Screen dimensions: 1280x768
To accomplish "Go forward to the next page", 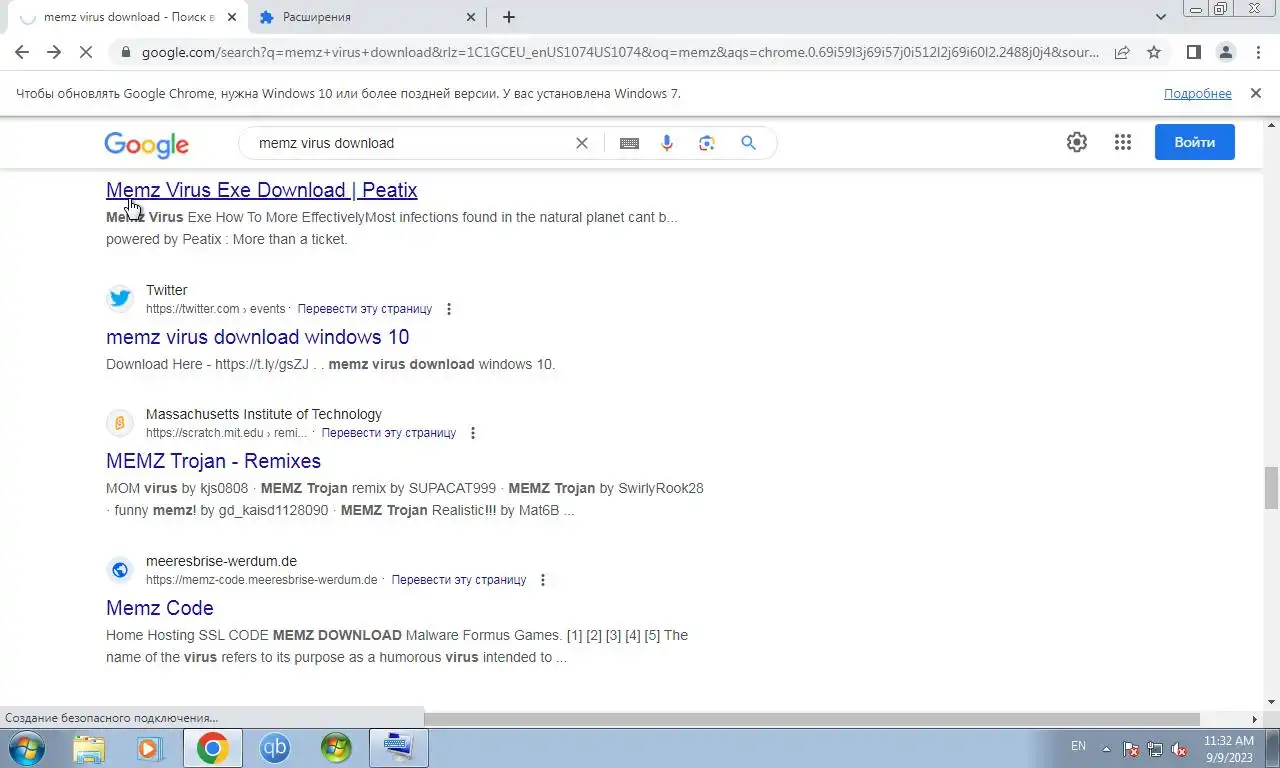I will (54, 52).
